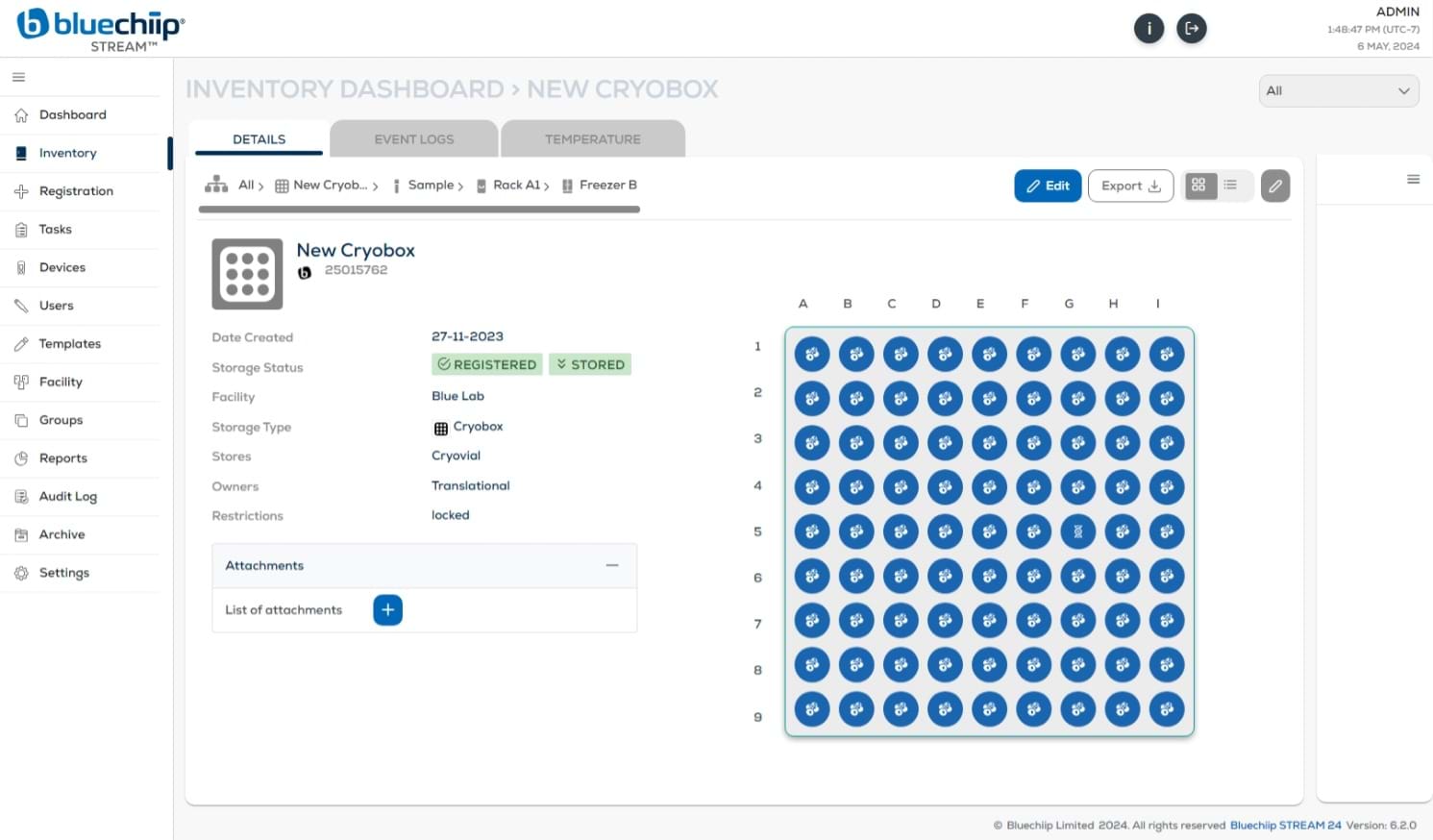Expand the Rack A1 breadcrumb chevron
Viewport: 1433px width, 840px height.
pos(547,186)
